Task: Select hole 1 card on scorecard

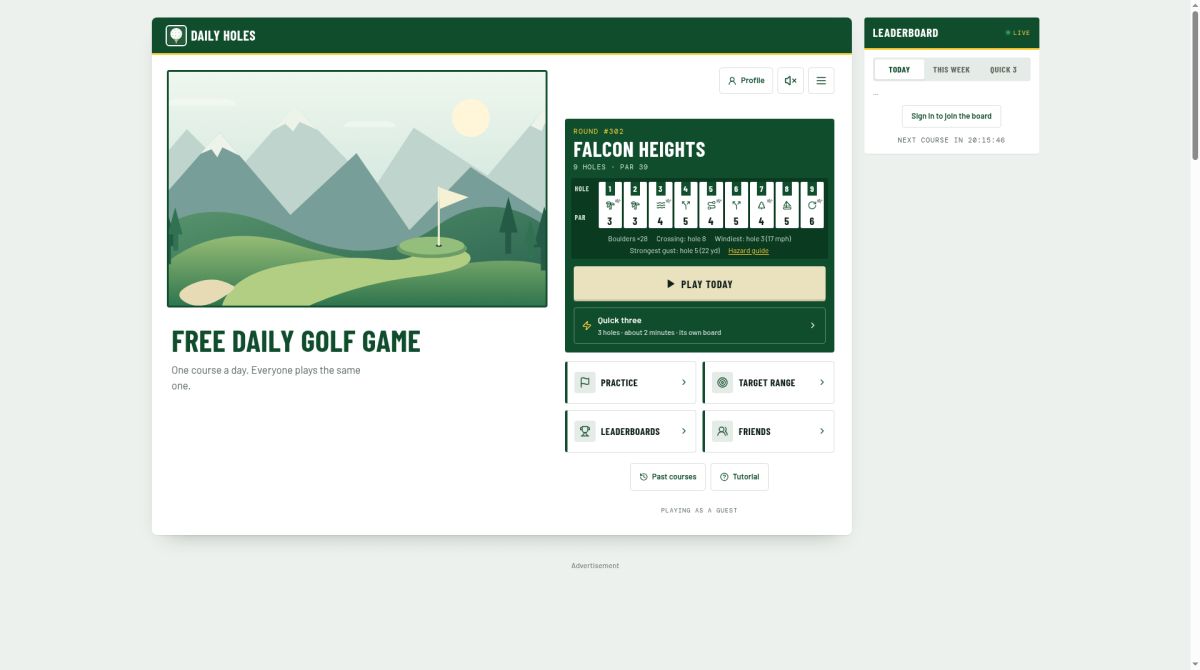Action: click(x=610, y=205)
